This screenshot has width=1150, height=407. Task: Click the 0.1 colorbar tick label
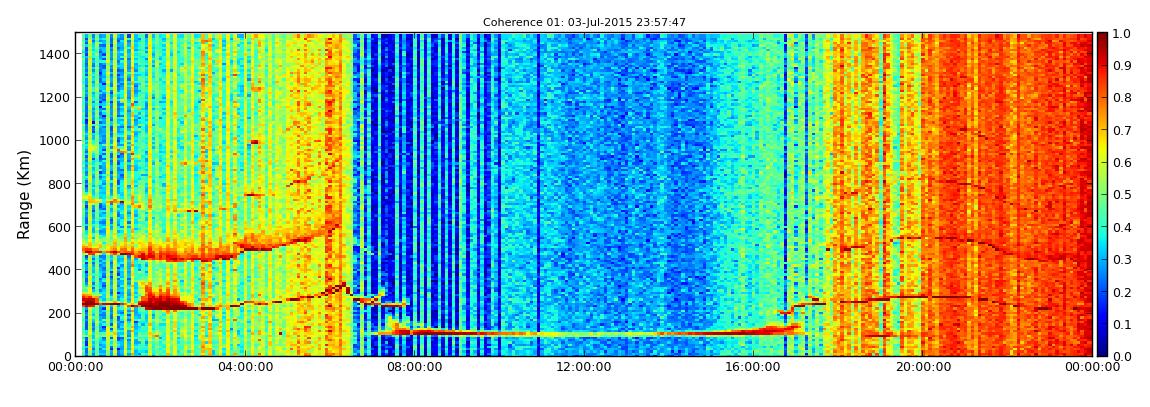[x=1121, y=324]
